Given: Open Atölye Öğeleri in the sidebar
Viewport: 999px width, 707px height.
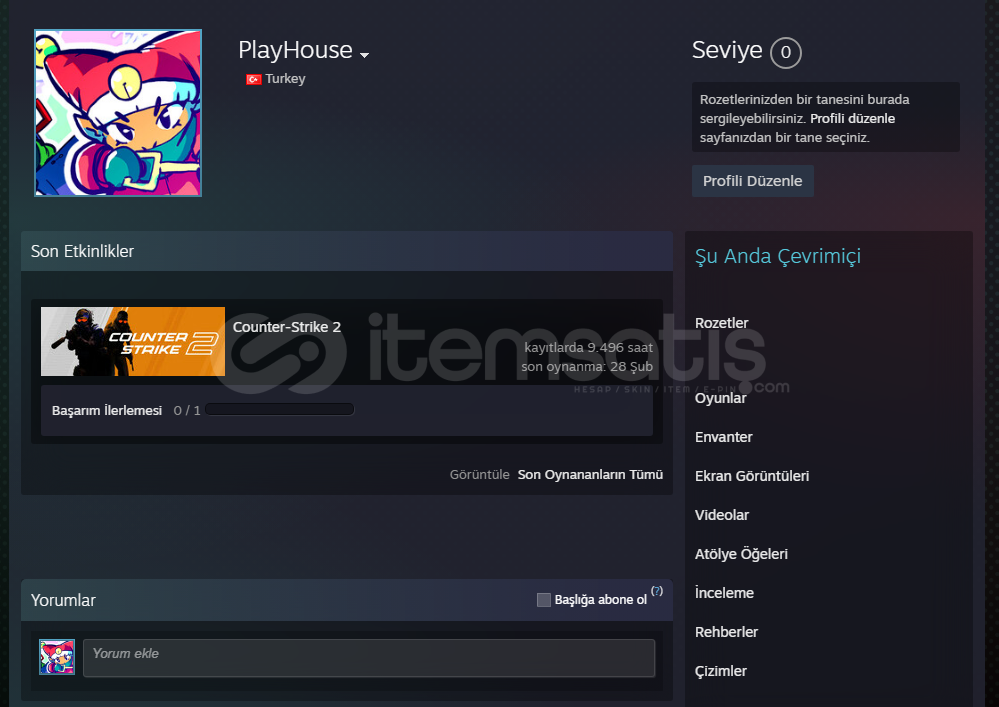Looking at the screenshot, I should point(741,554).
